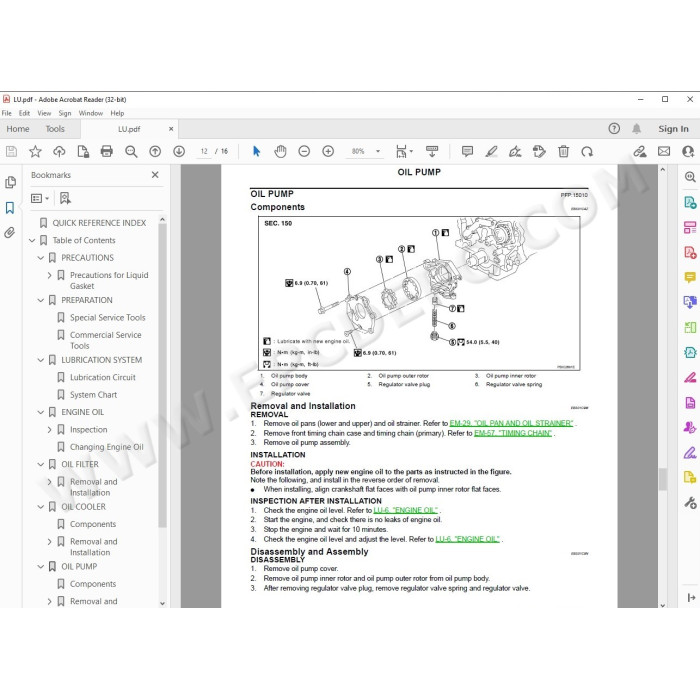Select the Lubrication Circuit bookmark
The height and width of the screenshot is (700, 700).
103,377
